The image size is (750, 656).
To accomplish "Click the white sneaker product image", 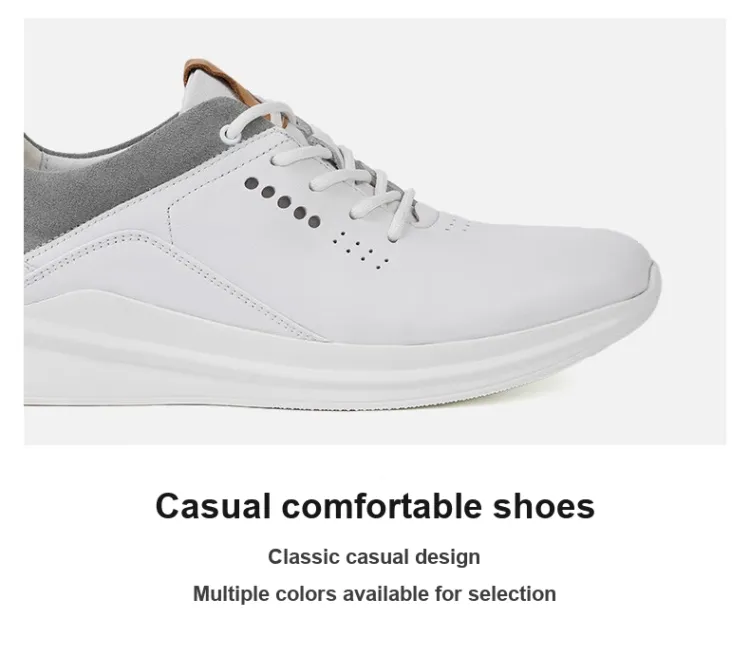I will [375, 232].
